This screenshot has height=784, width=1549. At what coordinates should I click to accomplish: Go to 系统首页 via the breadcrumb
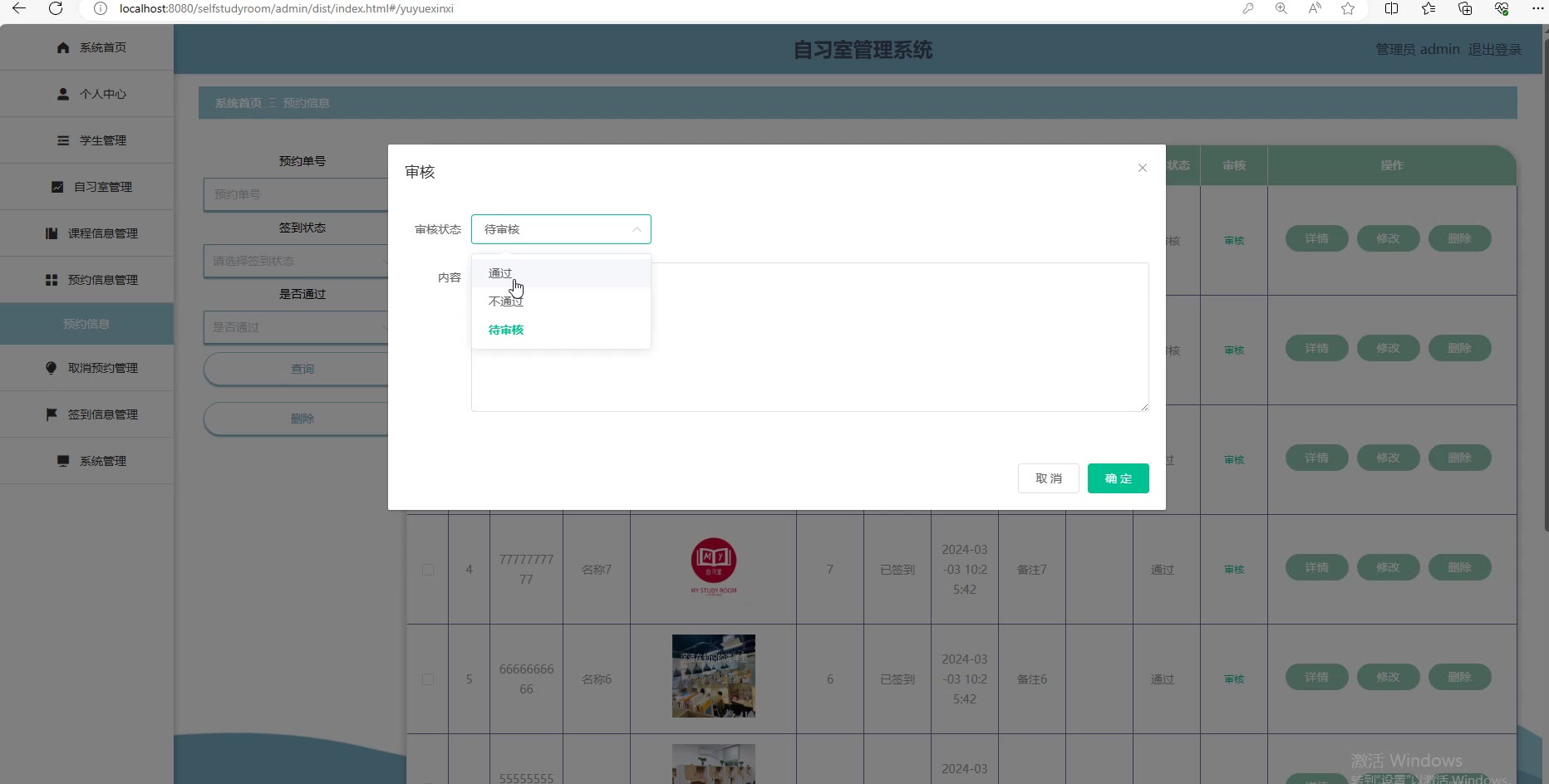[238, 103]
